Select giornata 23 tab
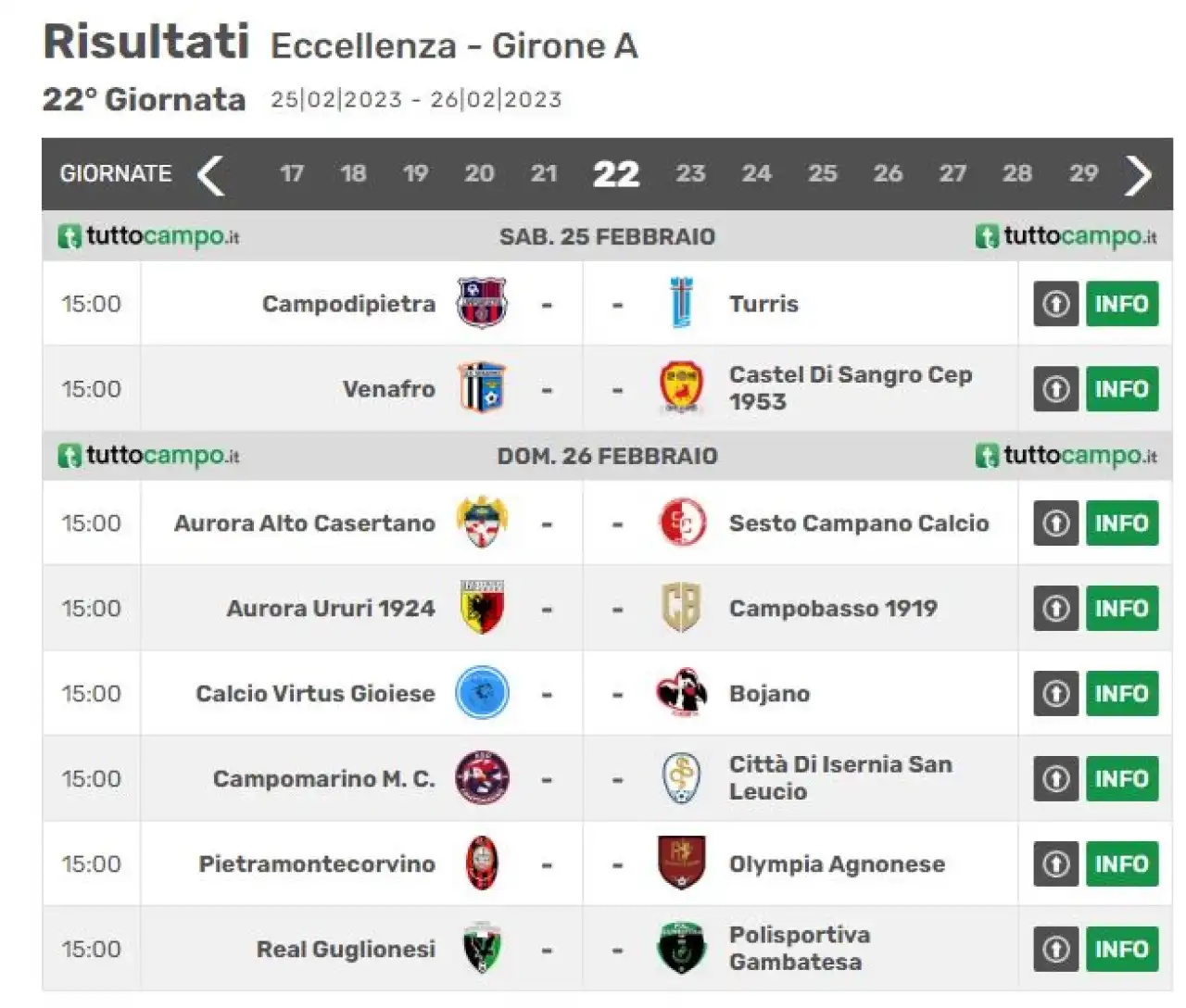Screen dimensions: 1186x1008 click(690, 173)
